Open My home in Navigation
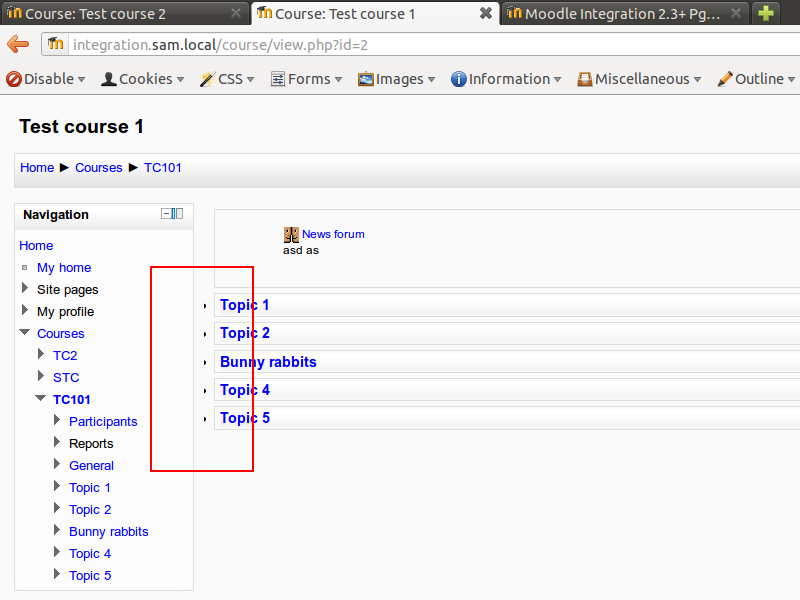The width and height of the screenshot is (800, 600). coord(64,267)
